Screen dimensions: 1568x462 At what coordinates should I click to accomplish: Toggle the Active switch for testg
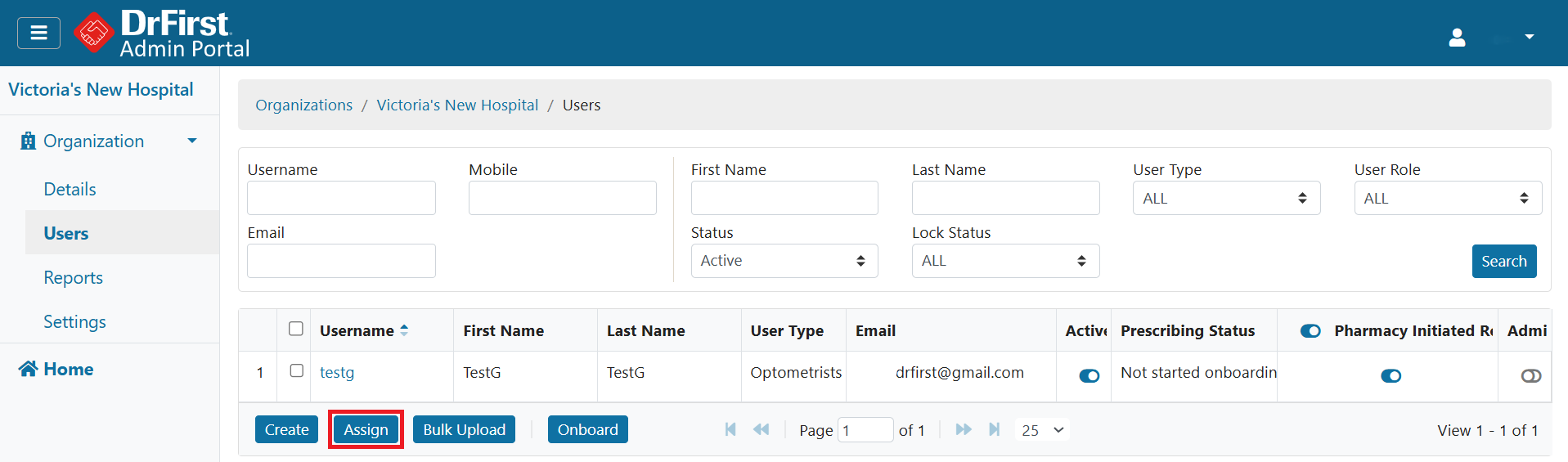1089,376
